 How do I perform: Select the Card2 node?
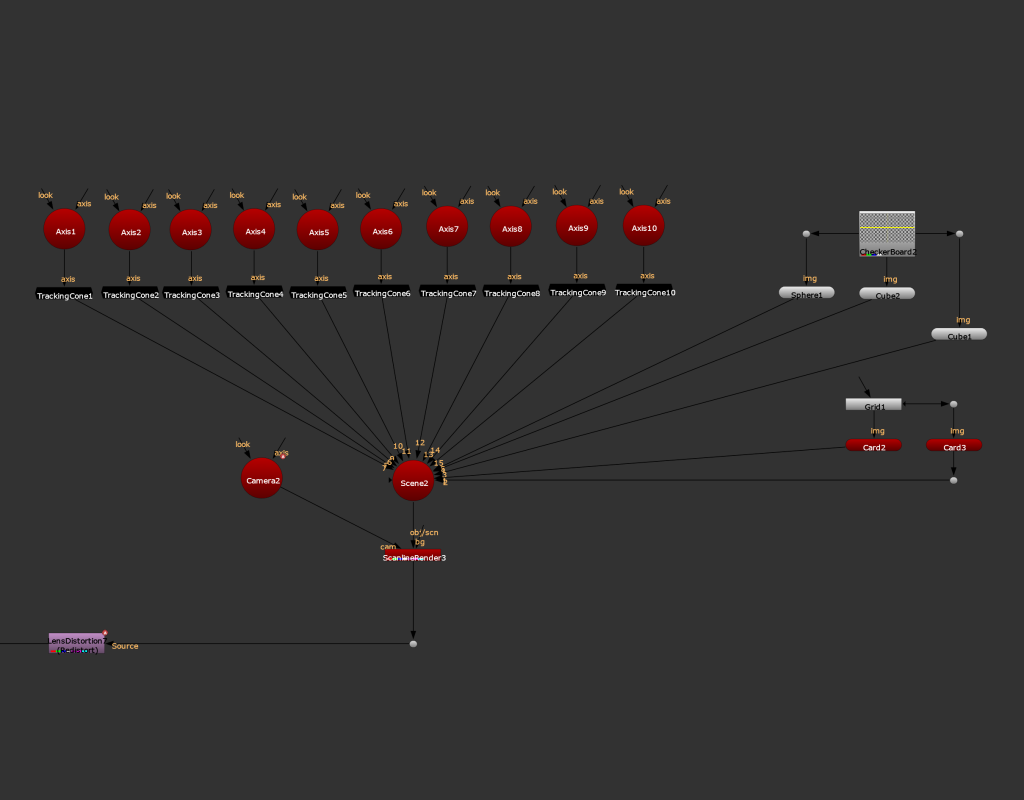tap(874, 445)
